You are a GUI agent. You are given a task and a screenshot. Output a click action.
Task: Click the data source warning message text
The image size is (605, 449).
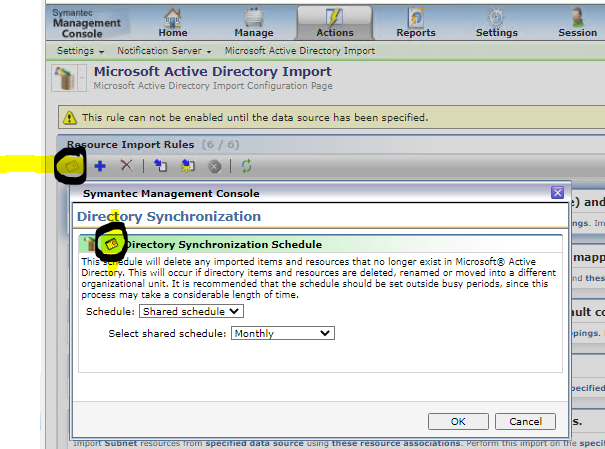255,117
